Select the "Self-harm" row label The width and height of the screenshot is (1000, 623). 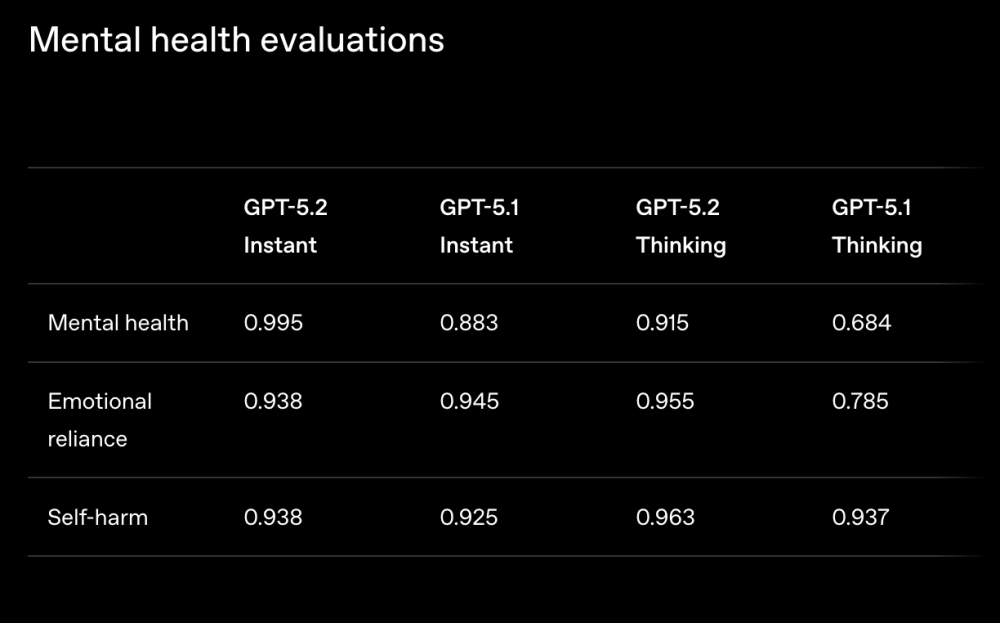98,517
